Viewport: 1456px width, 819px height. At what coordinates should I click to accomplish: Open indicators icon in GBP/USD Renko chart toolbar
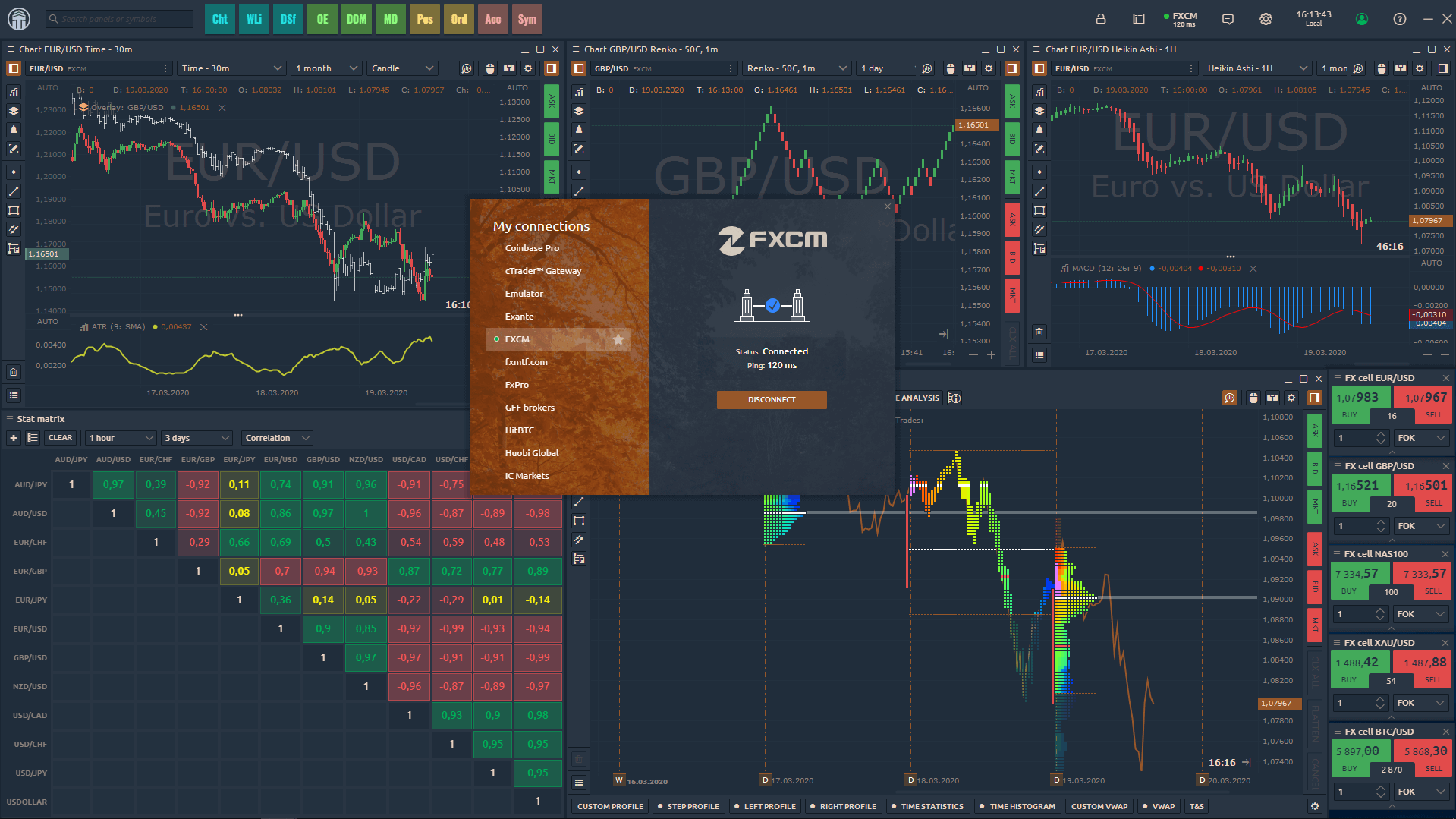(x=927, y=68)
